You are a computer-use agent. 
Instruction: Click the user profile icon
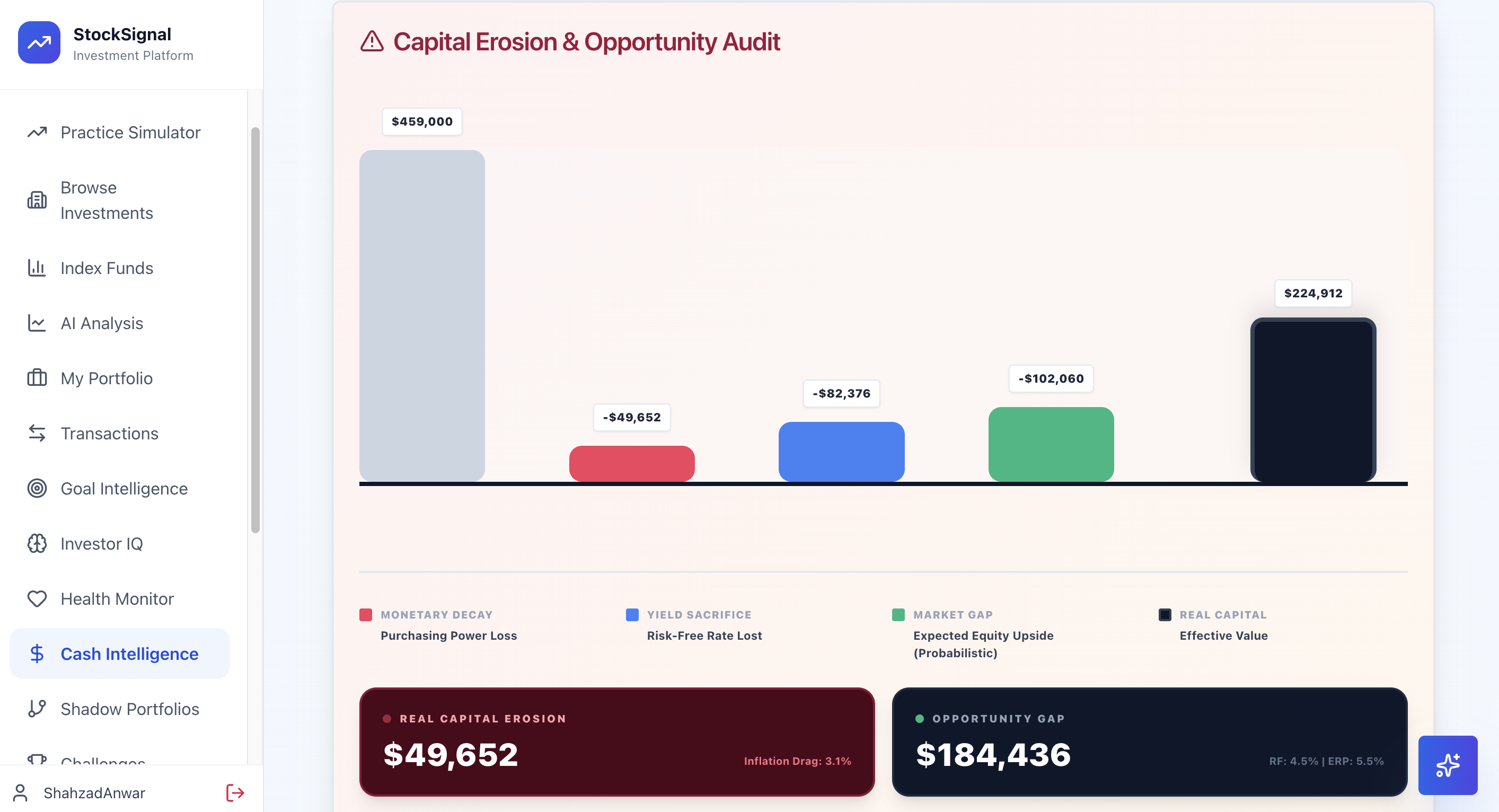(20, 792)
